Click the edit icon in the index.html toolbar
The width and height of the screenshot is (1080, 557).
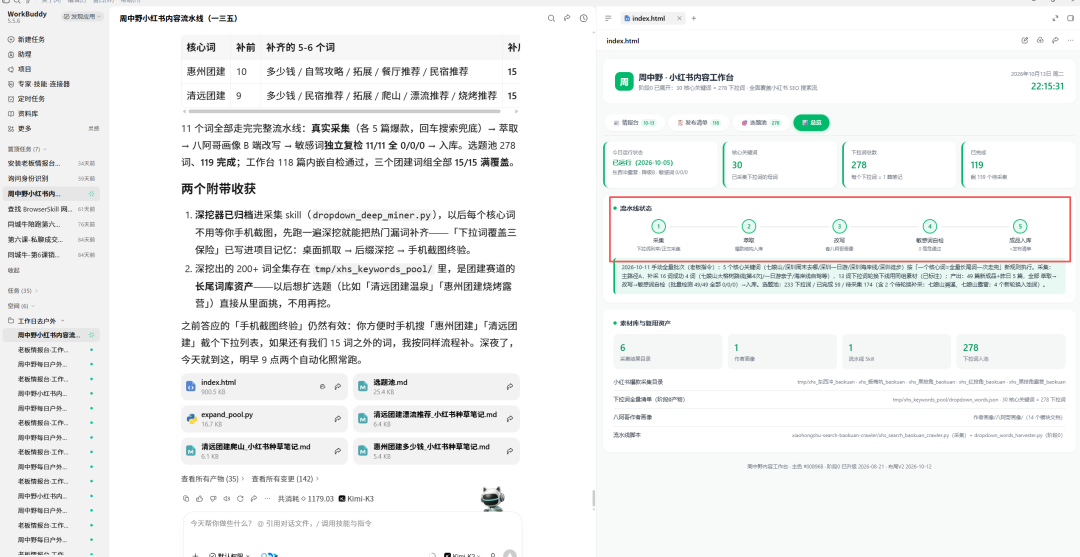(x=1025, y=41)
